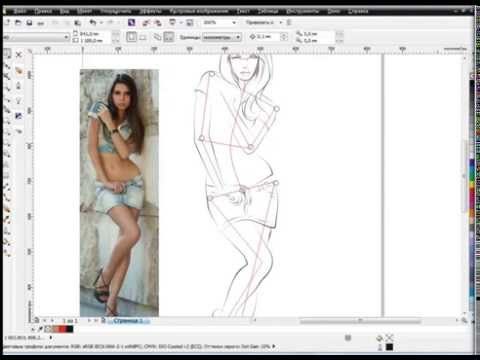480x360 pixels.
Task: Click the nudge offset value field
Action: [x=268, y=36]
